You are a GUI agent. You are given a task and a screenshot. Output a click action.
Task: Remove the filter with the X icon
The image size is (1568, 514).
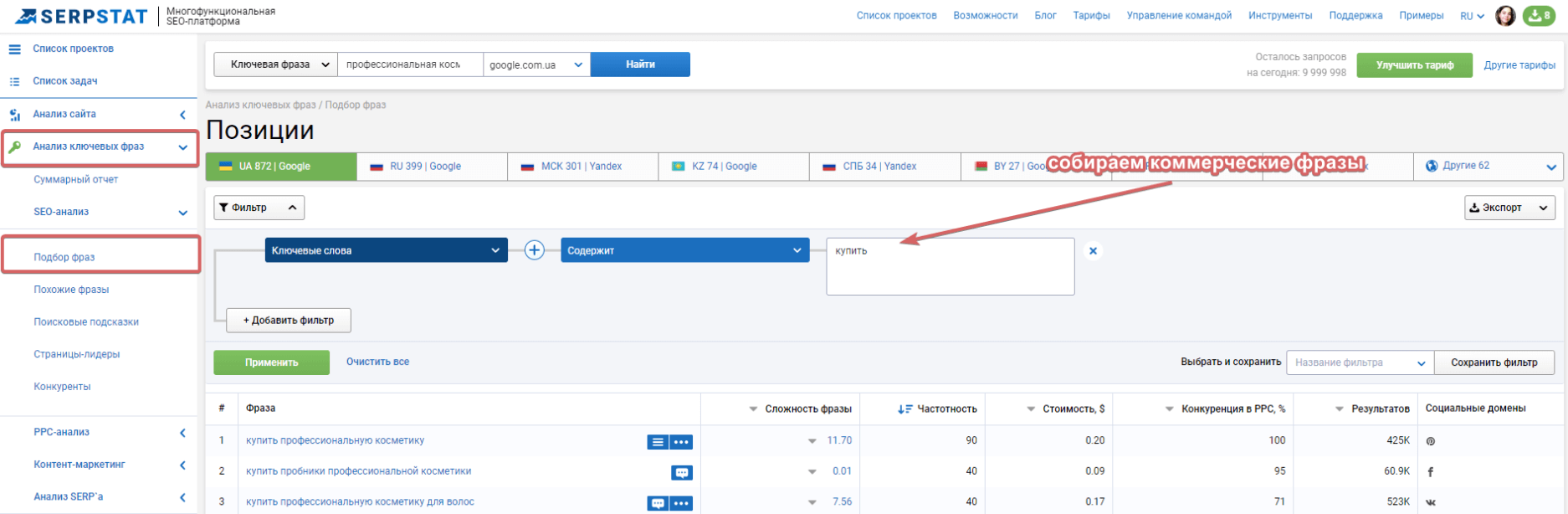tap(1093, 251)
